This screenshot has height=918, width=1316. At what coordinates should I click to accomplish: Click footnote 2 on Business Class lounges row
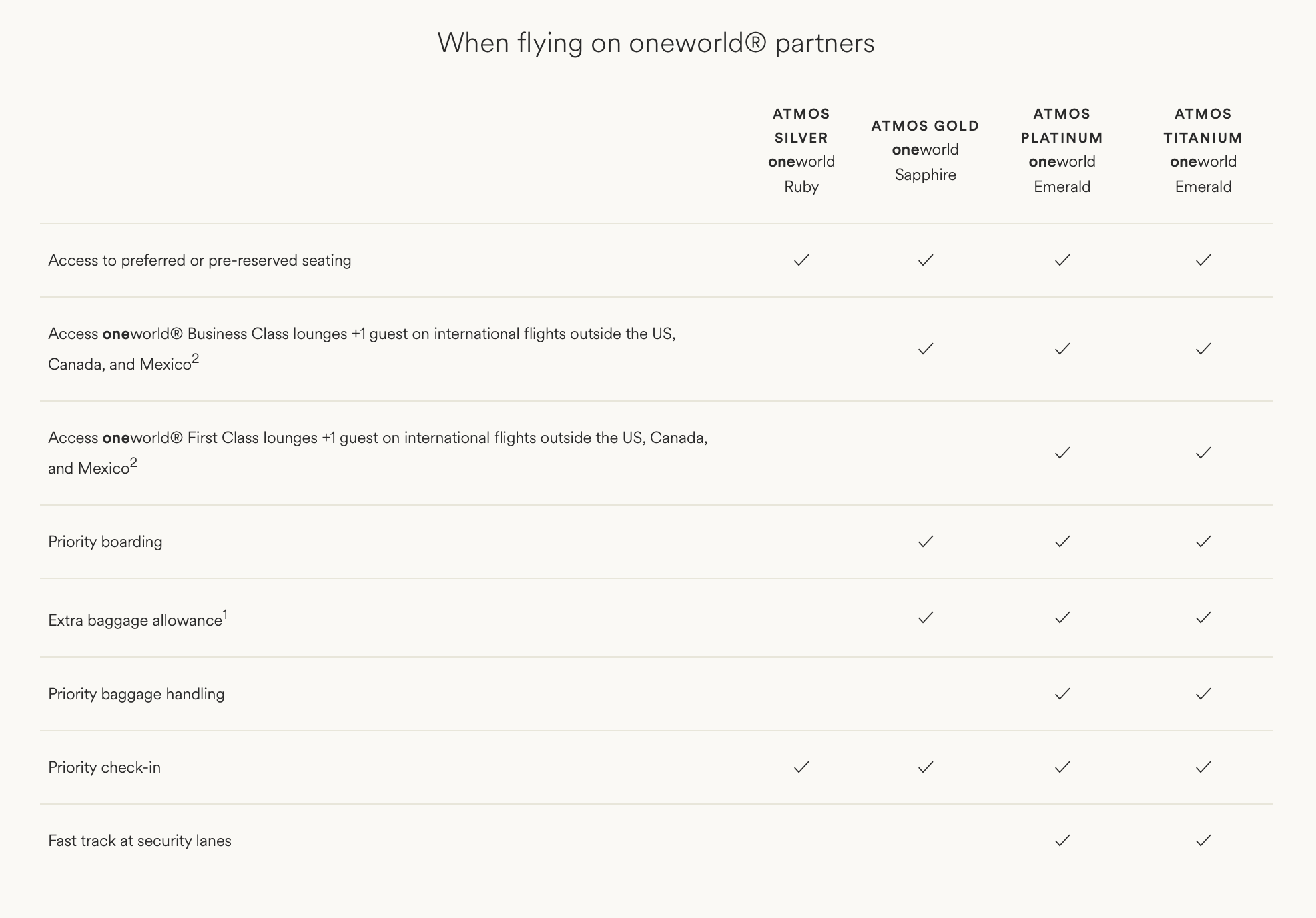196,359
